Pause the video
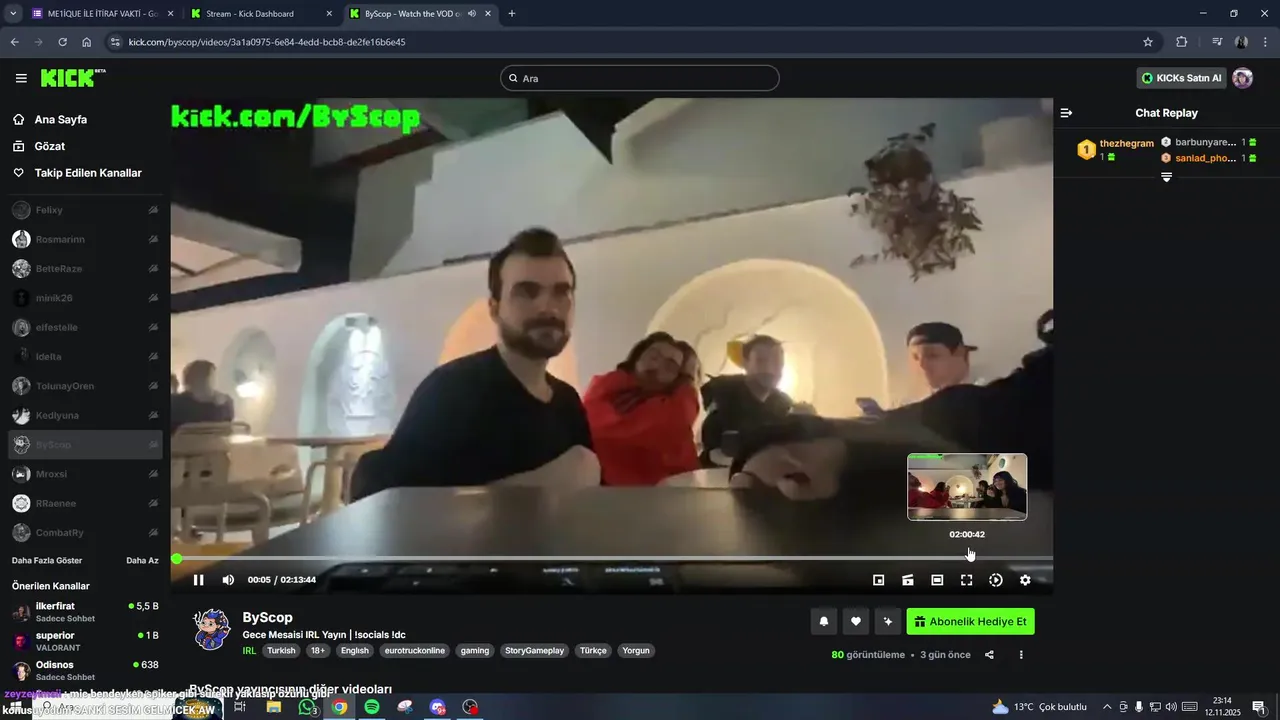The width and height of the screenshot is (1280, 720). [x=198, y=580]
